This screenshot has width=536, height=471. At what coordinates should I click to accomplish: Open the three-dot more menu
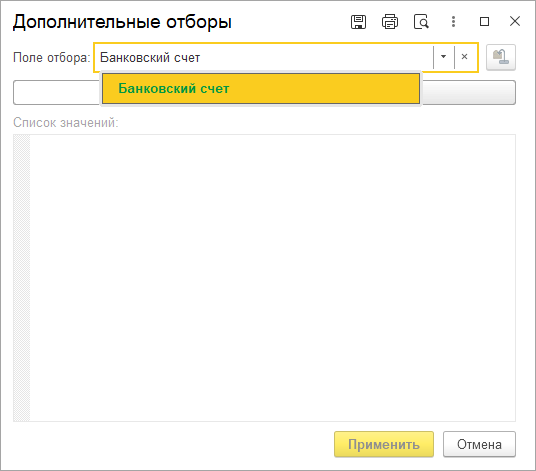coord(453,22)
